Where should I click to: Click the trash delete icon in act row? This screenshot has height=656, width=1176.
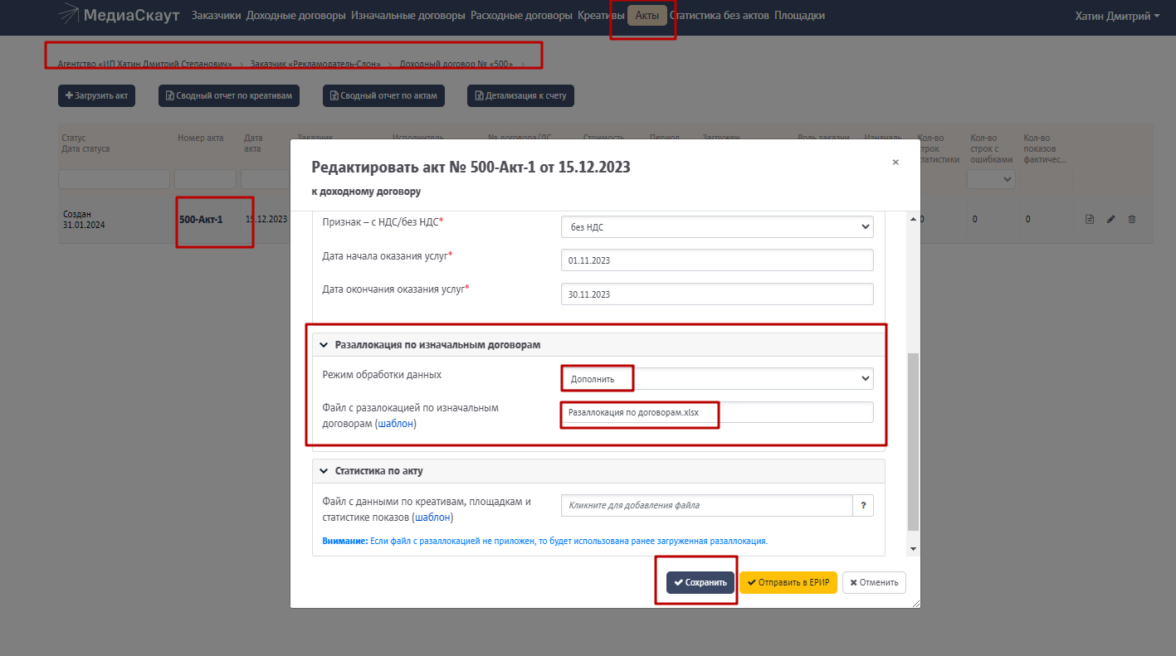[x=1132, y=219]
